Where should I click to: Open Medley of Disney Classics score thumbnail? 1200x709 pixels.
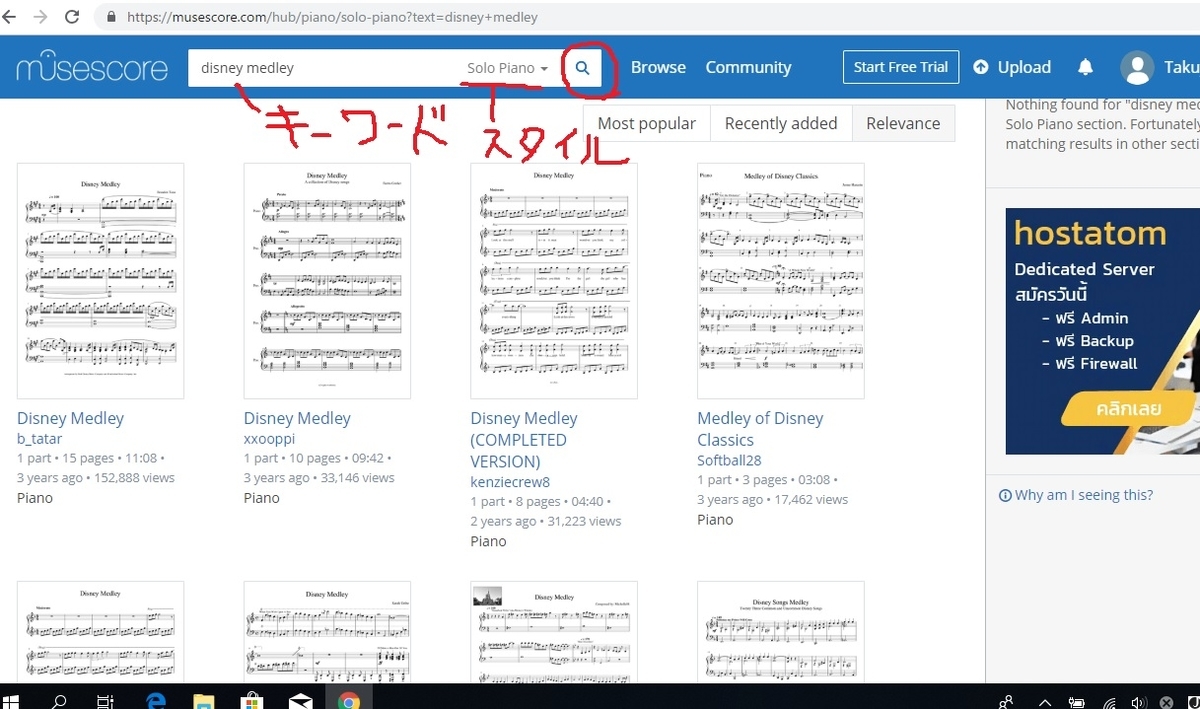(x=781, y=281)
